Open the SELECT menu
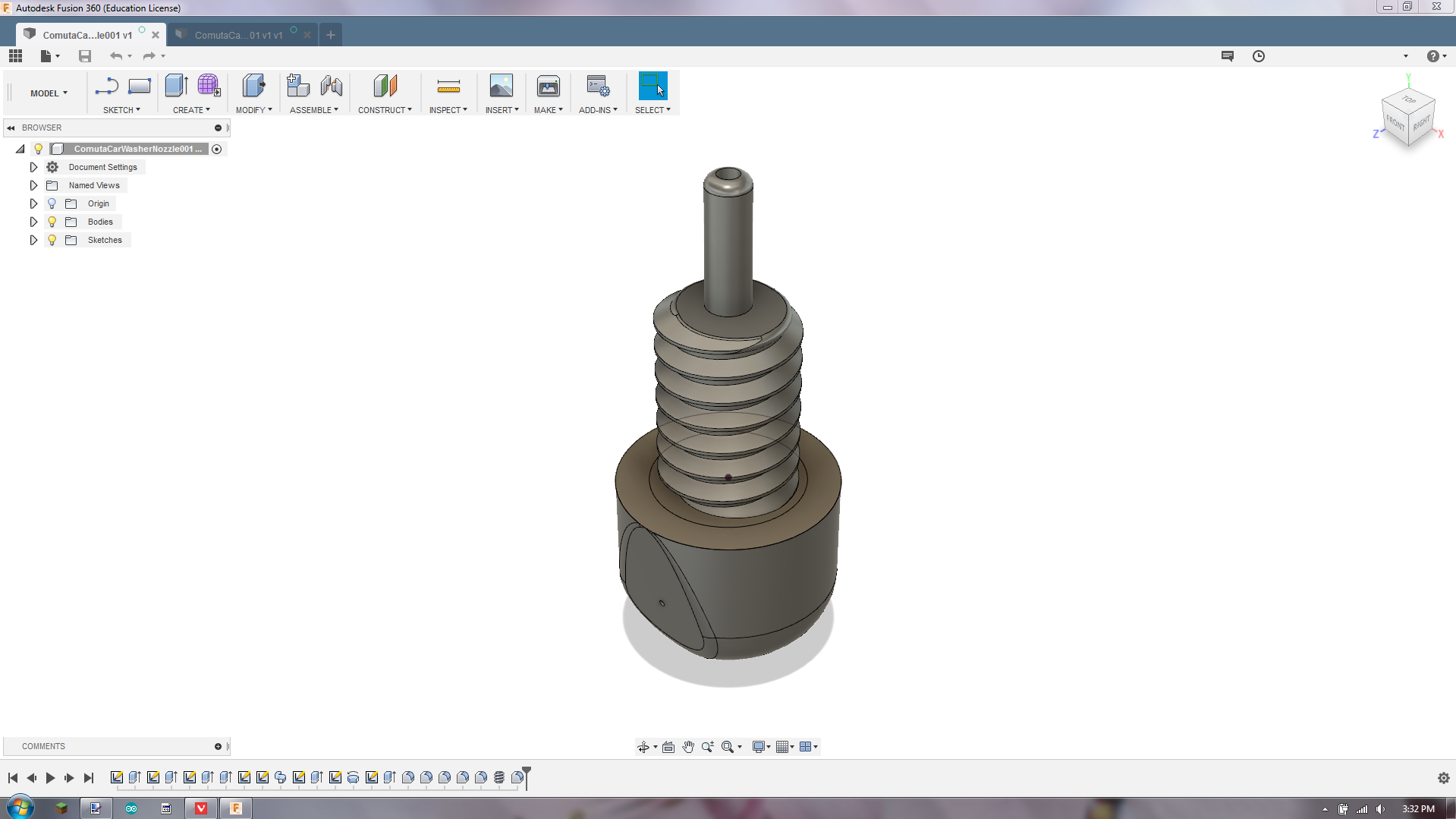Image resolution: width=1456 pixels, height=819 pixels. pyautogui.click(x=653, y=110)
